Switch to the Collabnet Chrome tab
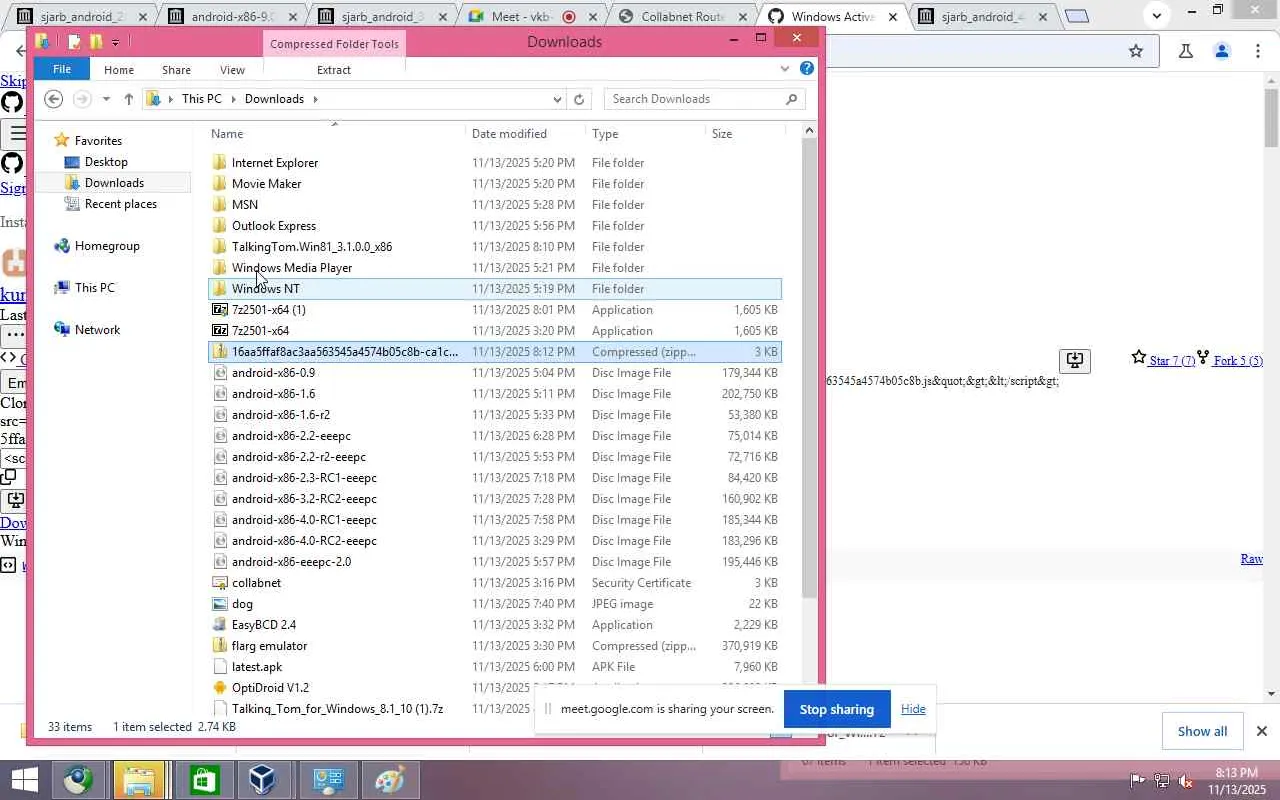 tap(681, 17)
